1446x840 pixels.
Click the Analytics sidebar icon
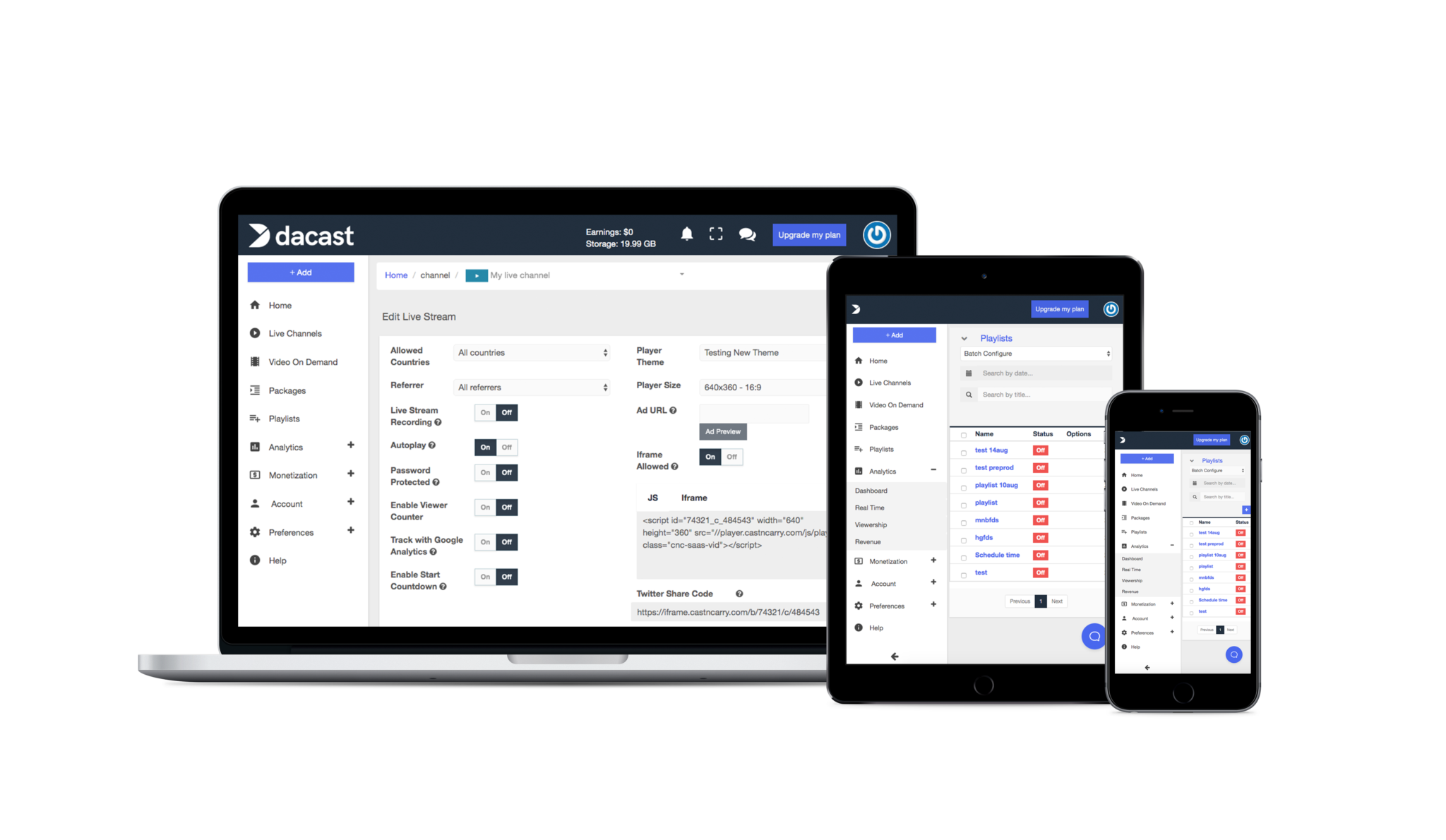256,446
